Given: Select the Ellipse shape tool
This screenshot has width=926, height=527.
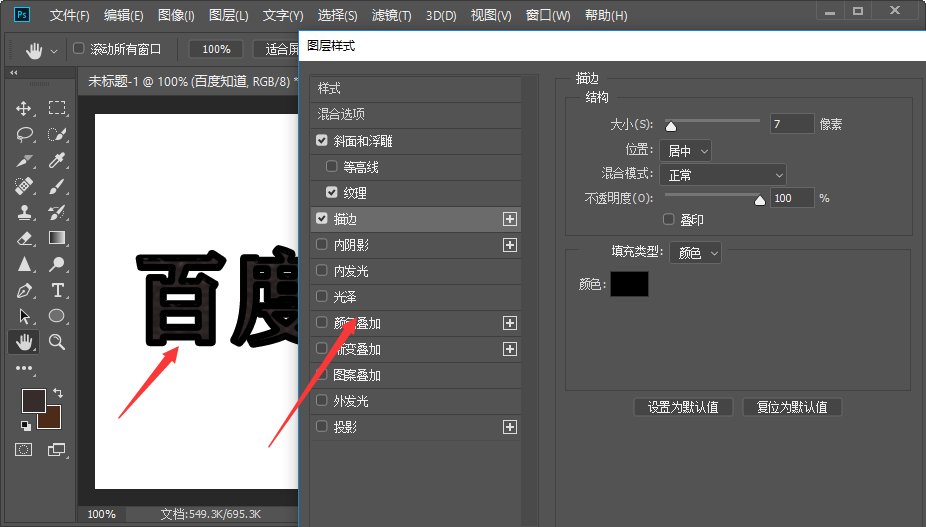Looking at the screenshot, I should [x=57, y=316].
